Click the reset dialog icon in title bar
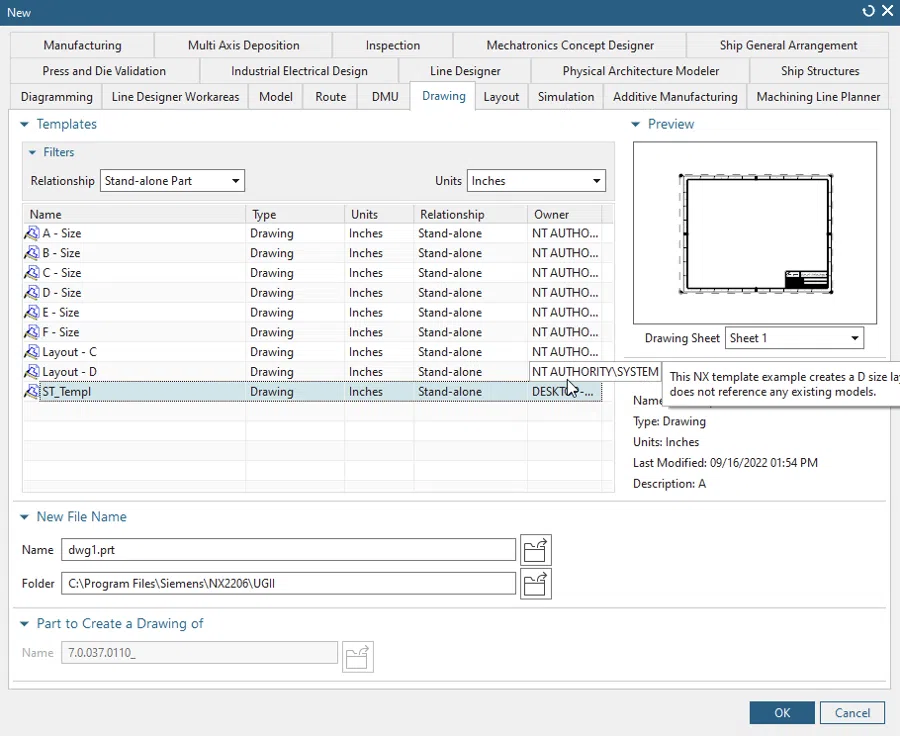Screen dimensions: 900x736 [x=868, y=11]
